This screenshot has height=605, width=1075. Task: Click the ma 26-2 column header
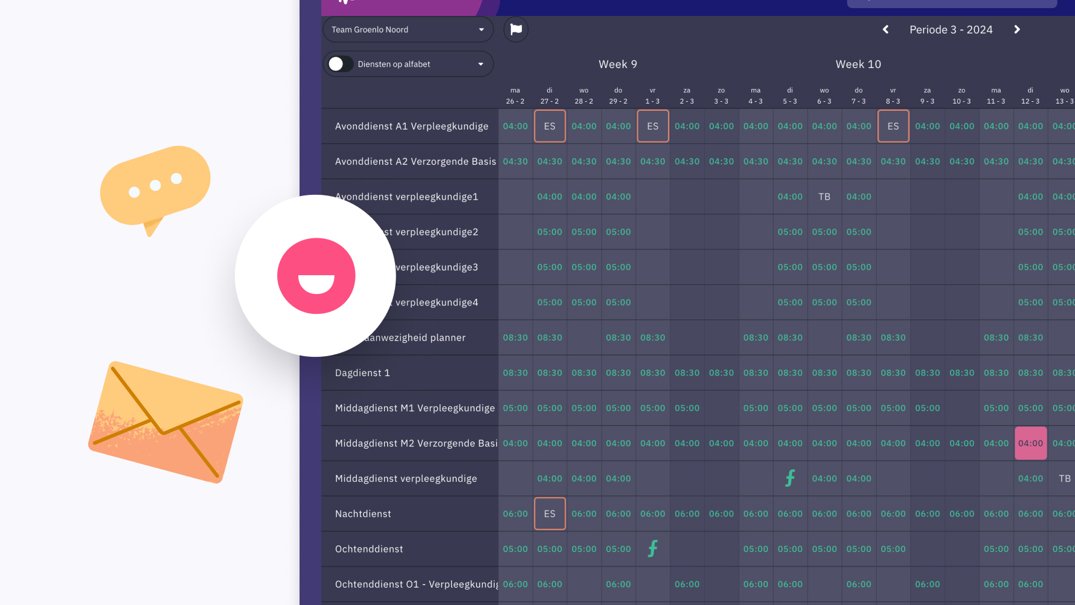(515, 95)
